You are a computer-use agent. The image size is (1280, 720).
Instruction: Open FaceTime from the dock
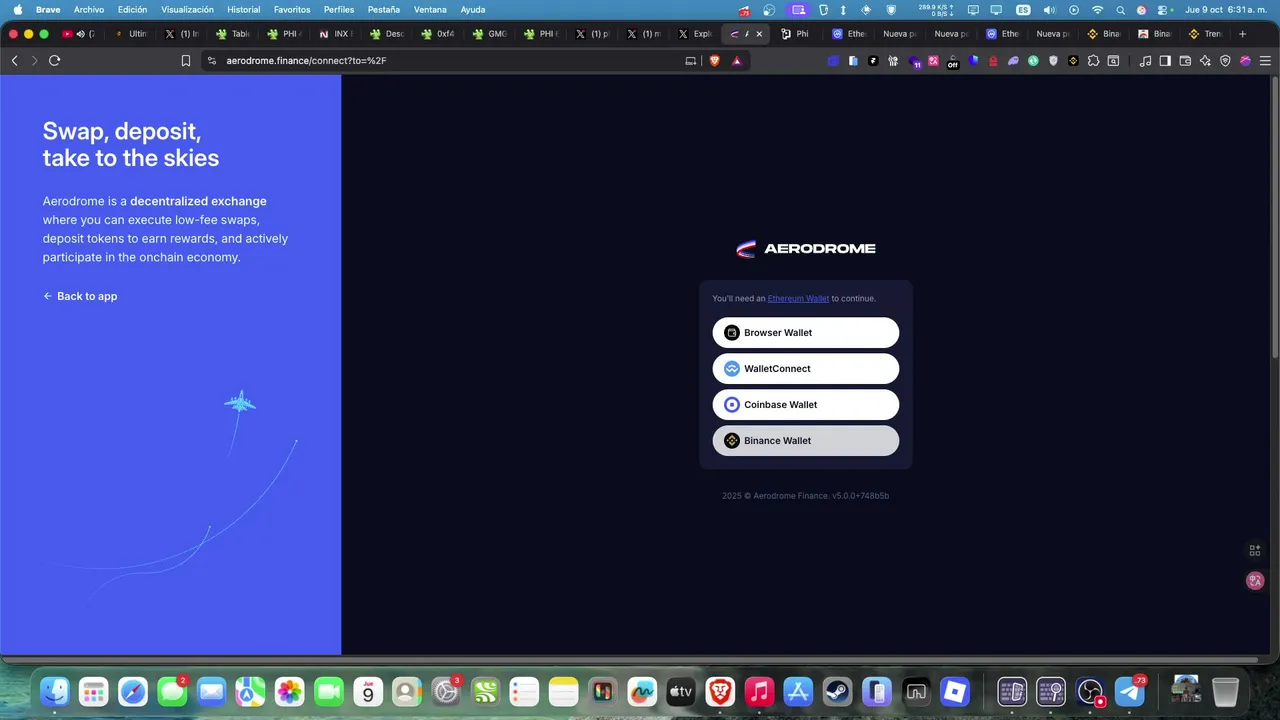(329, 691)
